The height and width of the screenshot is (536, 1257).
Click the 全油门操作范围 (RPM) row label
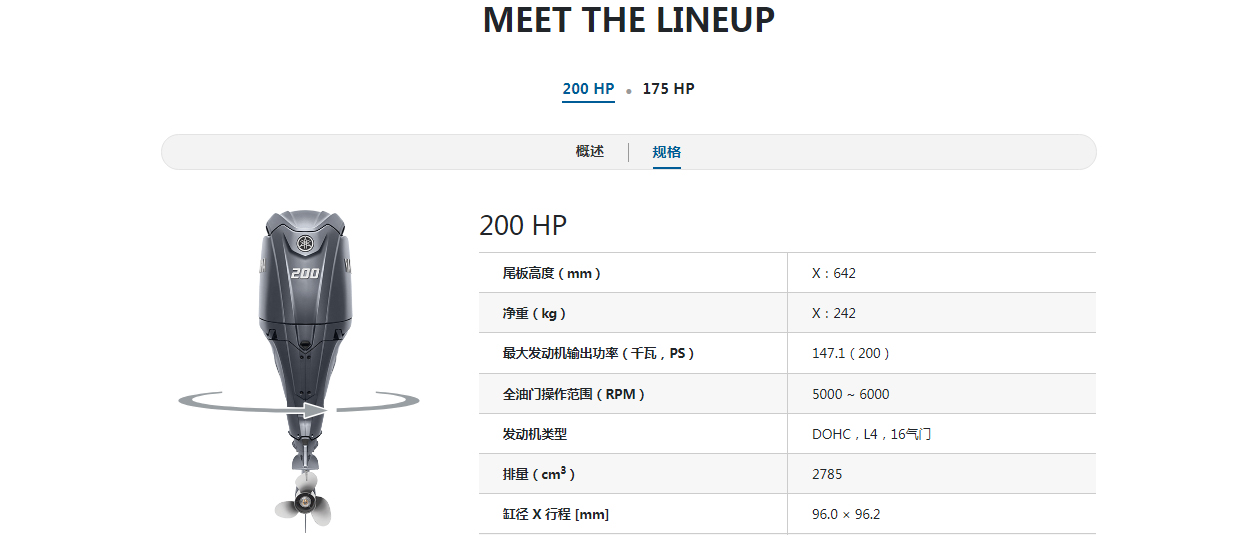574,394
